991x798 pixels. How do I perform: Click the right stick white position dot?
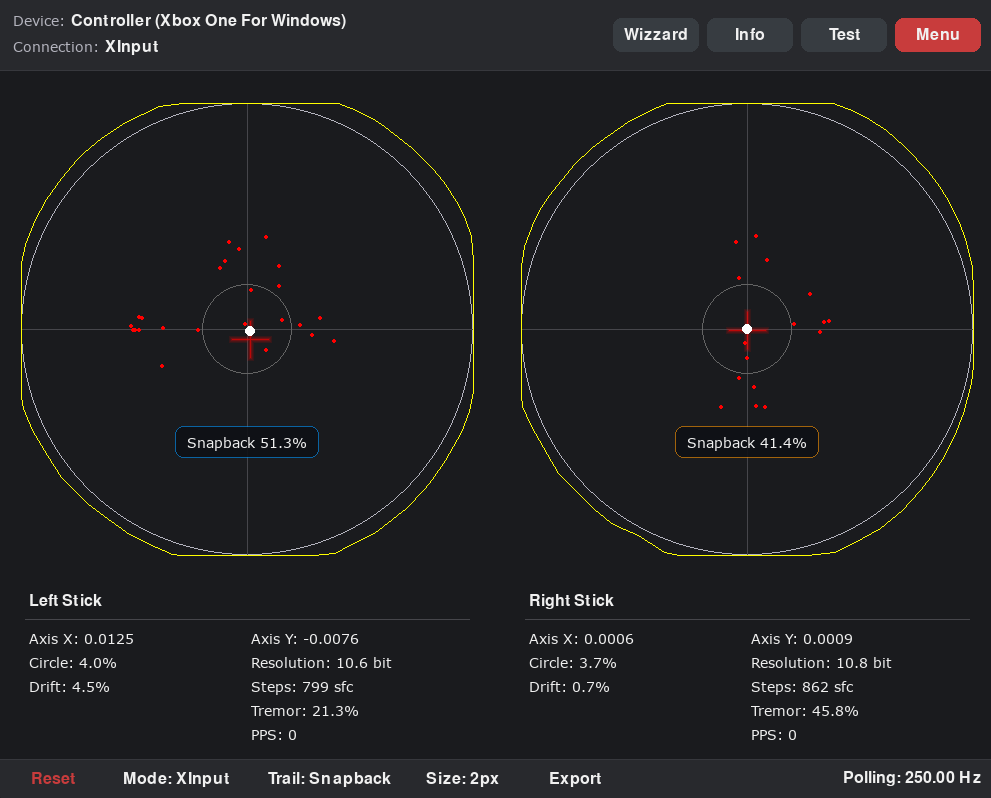point(747,329)
